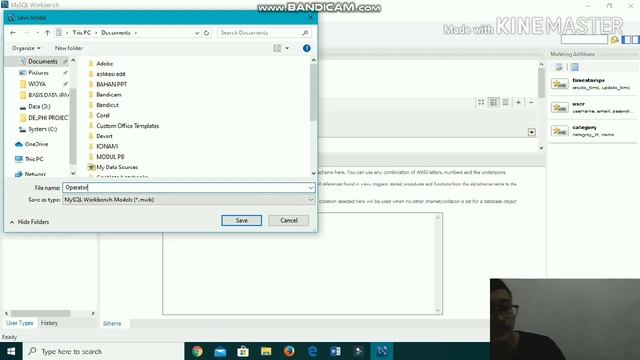Switch to list view in Workbench
Screen dimensions: 640x360
click(x=506, y=102)
